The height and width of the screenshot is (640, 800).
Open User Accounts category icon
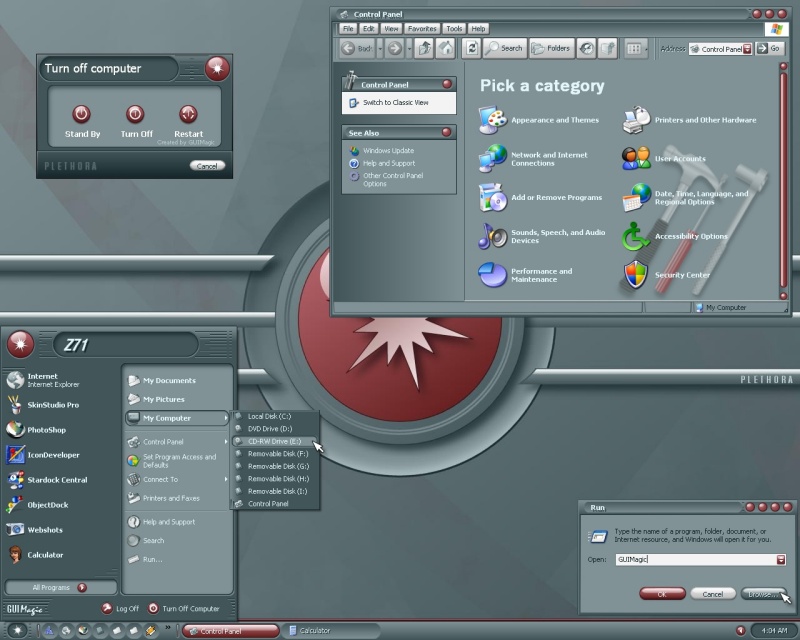point(636,158)
